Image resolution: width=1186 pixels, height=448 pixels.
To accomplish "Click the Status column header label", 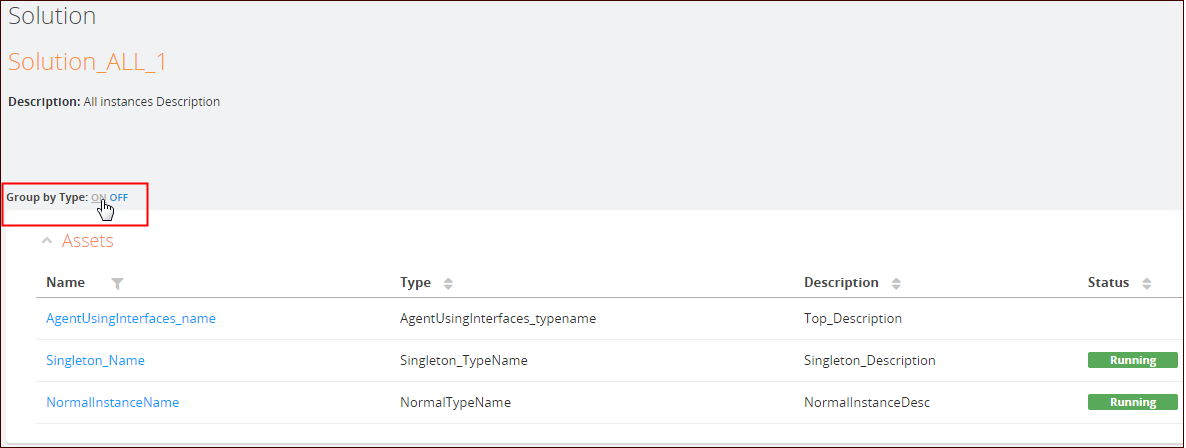I will [x=1108, y=282].
